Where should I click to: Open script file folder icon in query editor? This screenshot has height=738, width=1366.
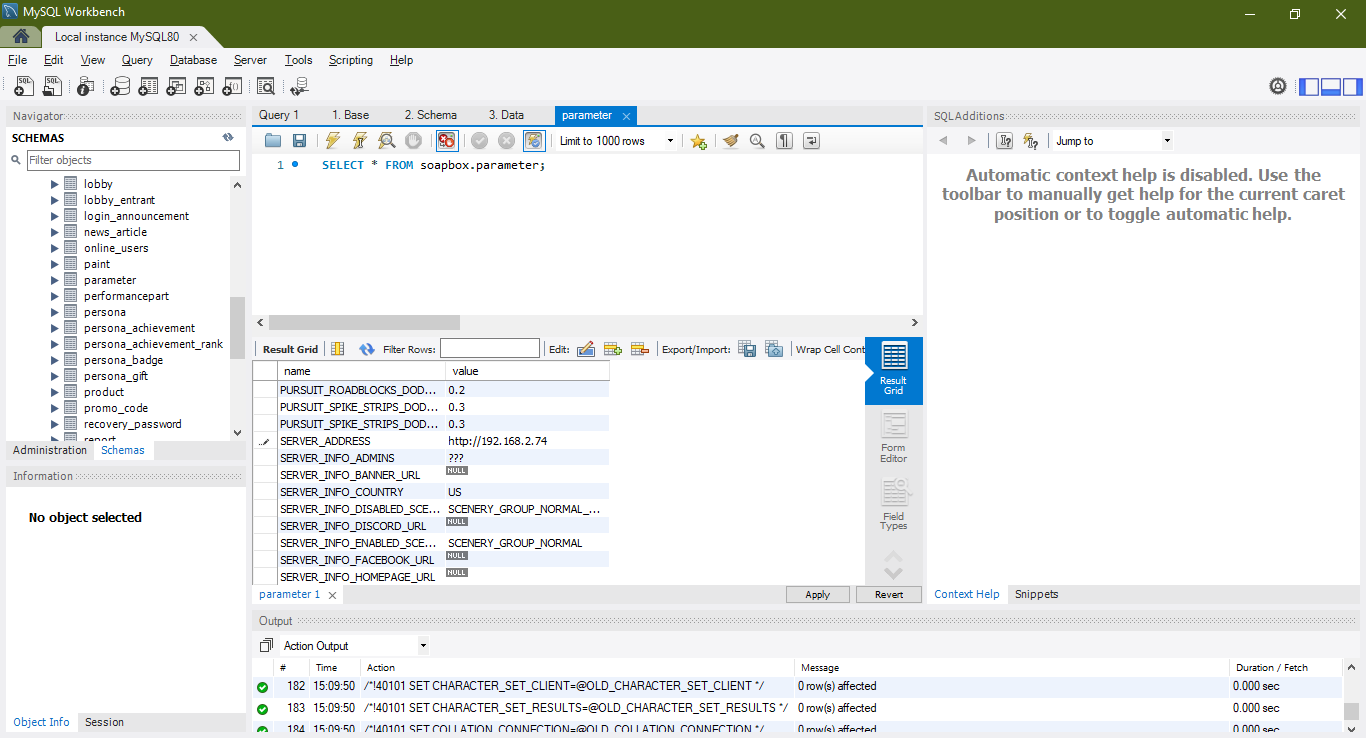pos(272,141)
